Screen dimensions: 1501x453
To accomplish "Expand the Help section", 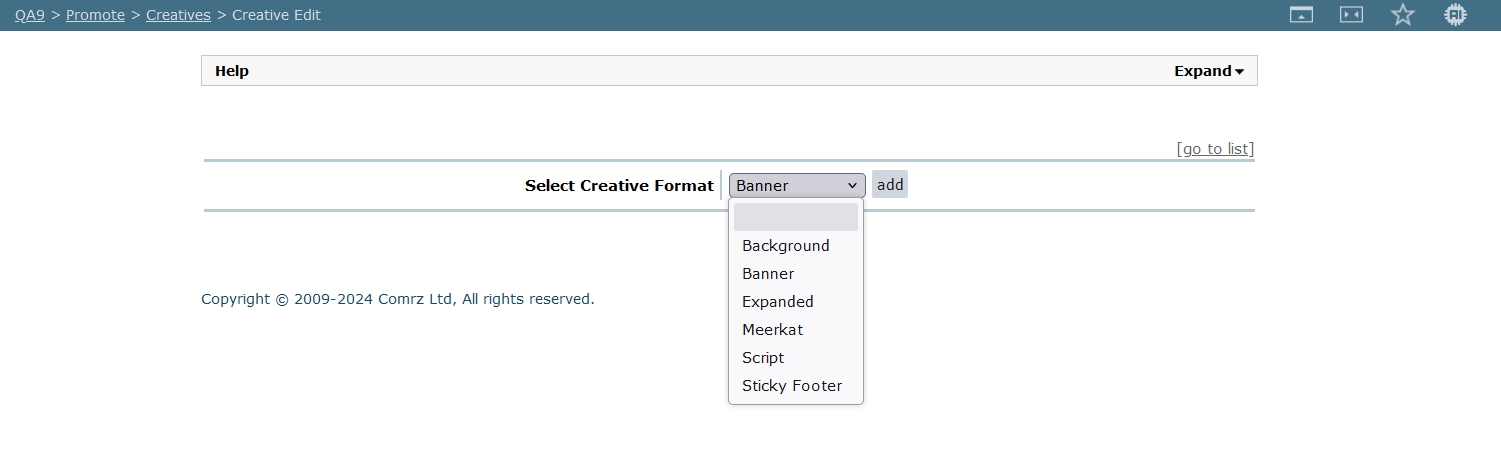I will coord(1208,71).
